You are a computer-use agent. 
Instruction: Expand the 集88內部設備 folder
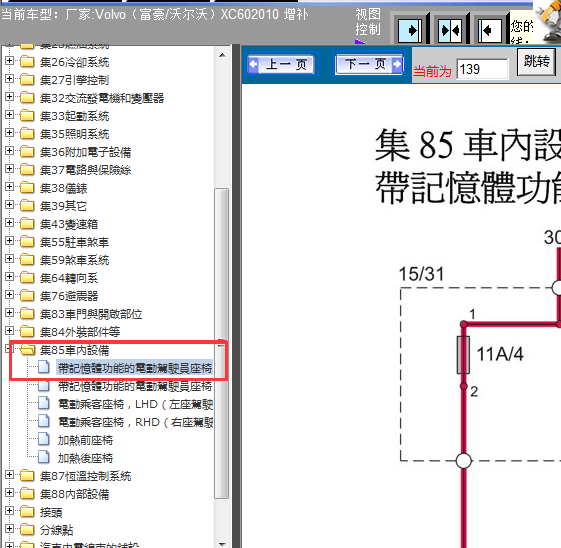[9, 493]
